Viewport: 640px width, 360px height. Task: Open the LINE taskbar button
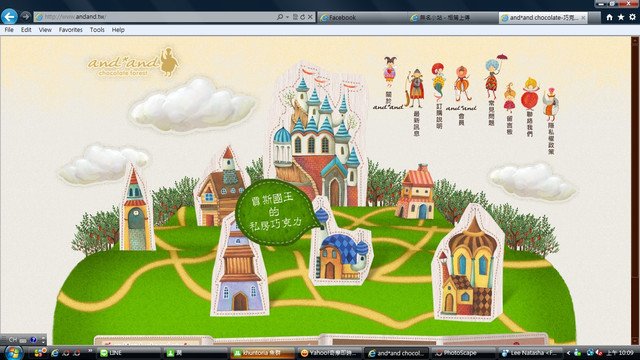[128, 353]
